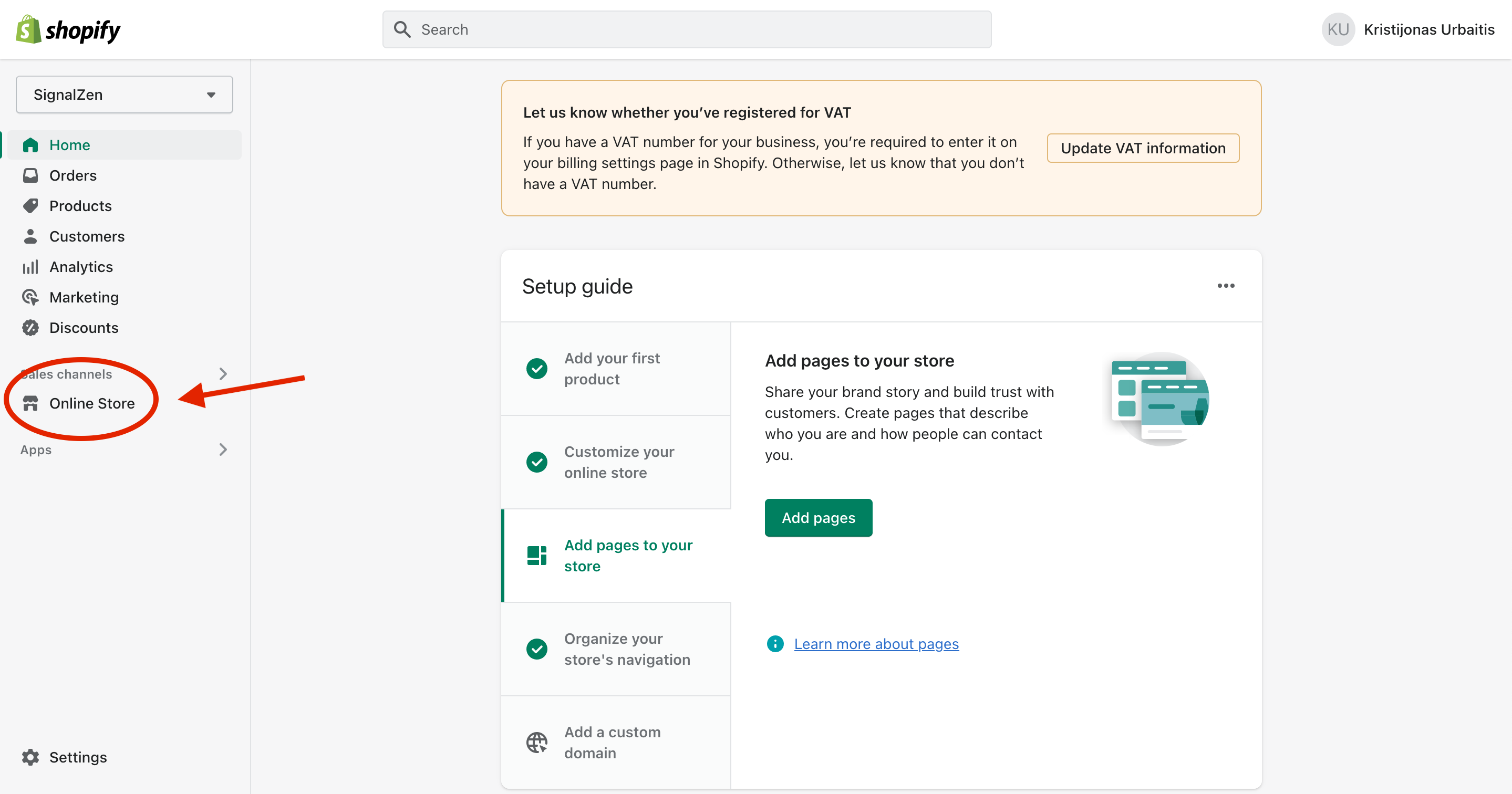This screenshot has height=794, width=1512.
Task: Click the Products tag icon
Action: tap(30, 206)
